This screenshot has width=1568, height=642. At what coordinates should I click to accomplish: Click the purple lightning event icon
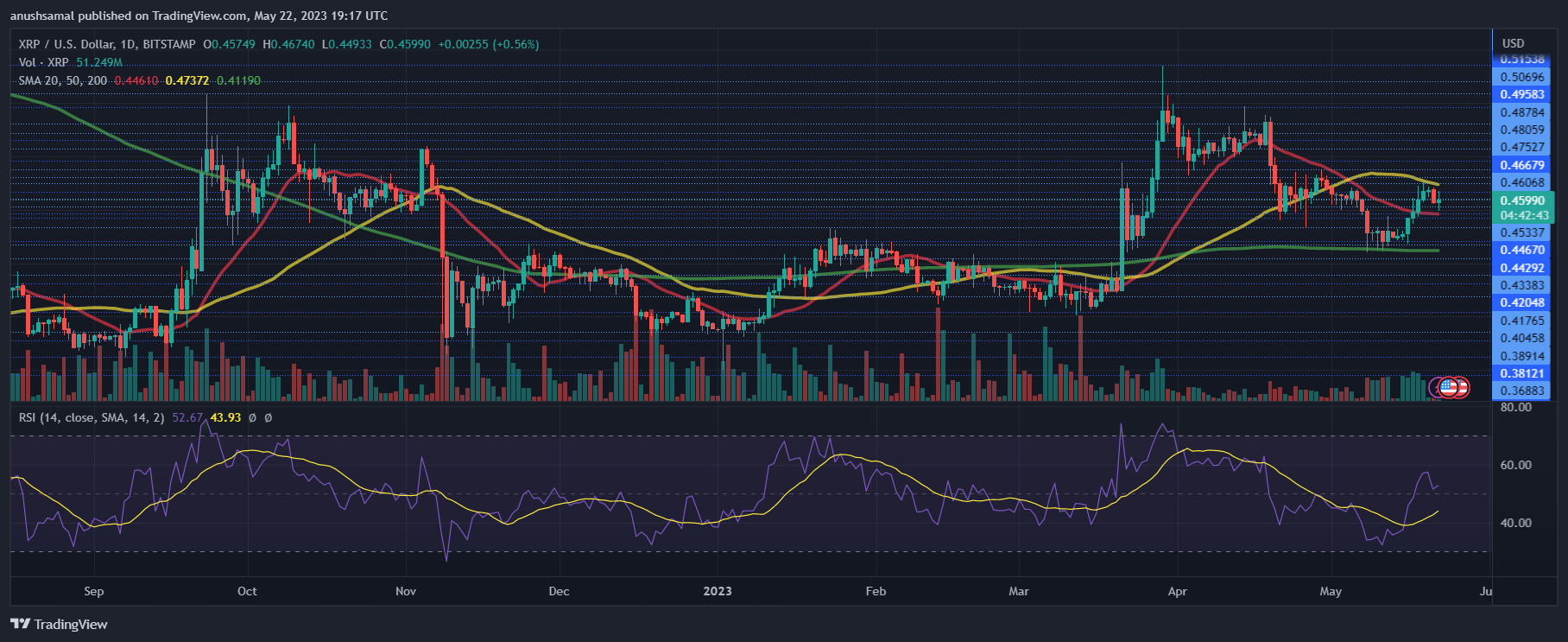pos(1437,387)
